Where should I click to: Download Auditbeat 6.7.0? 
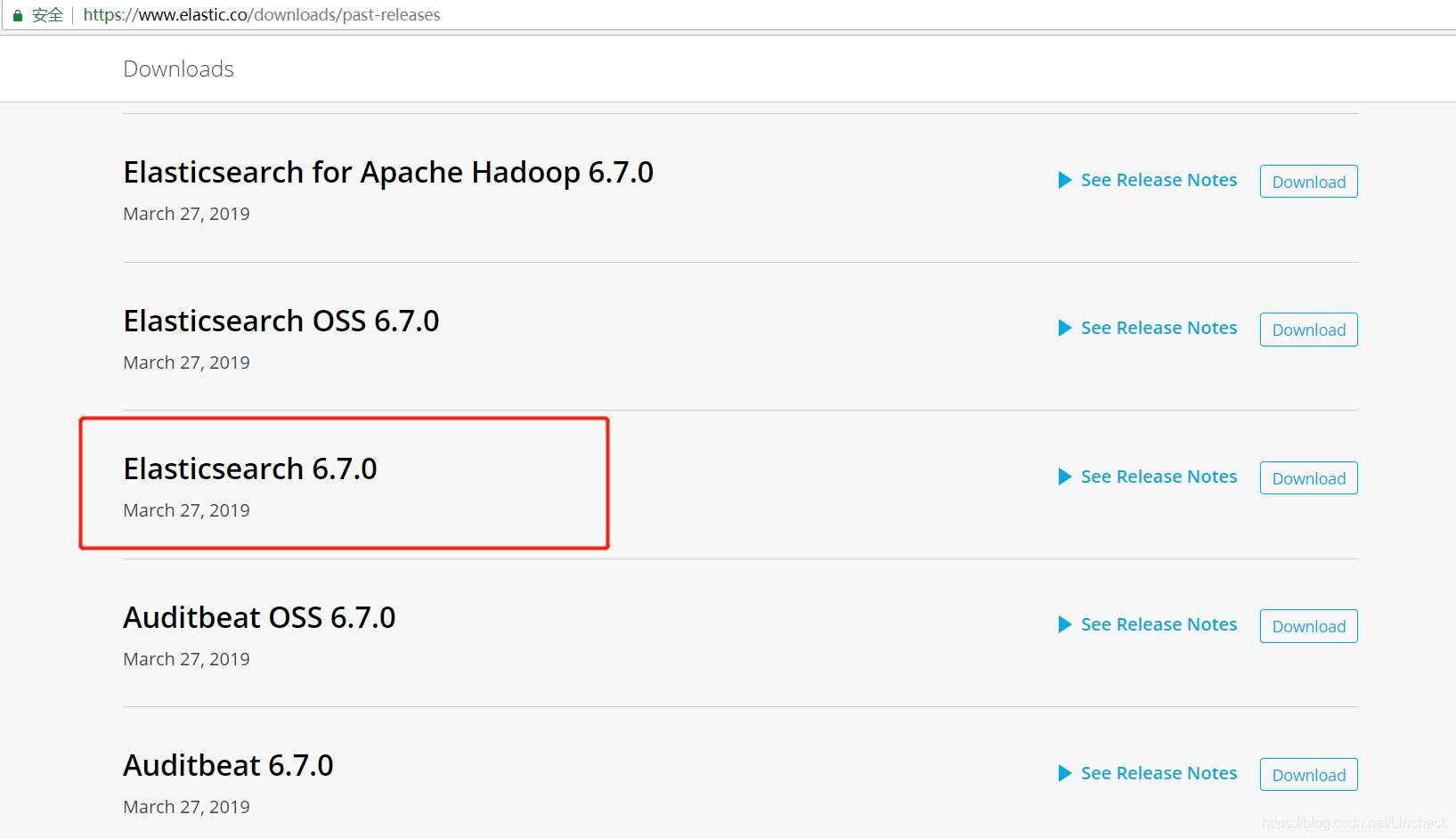click(1308, 775)
